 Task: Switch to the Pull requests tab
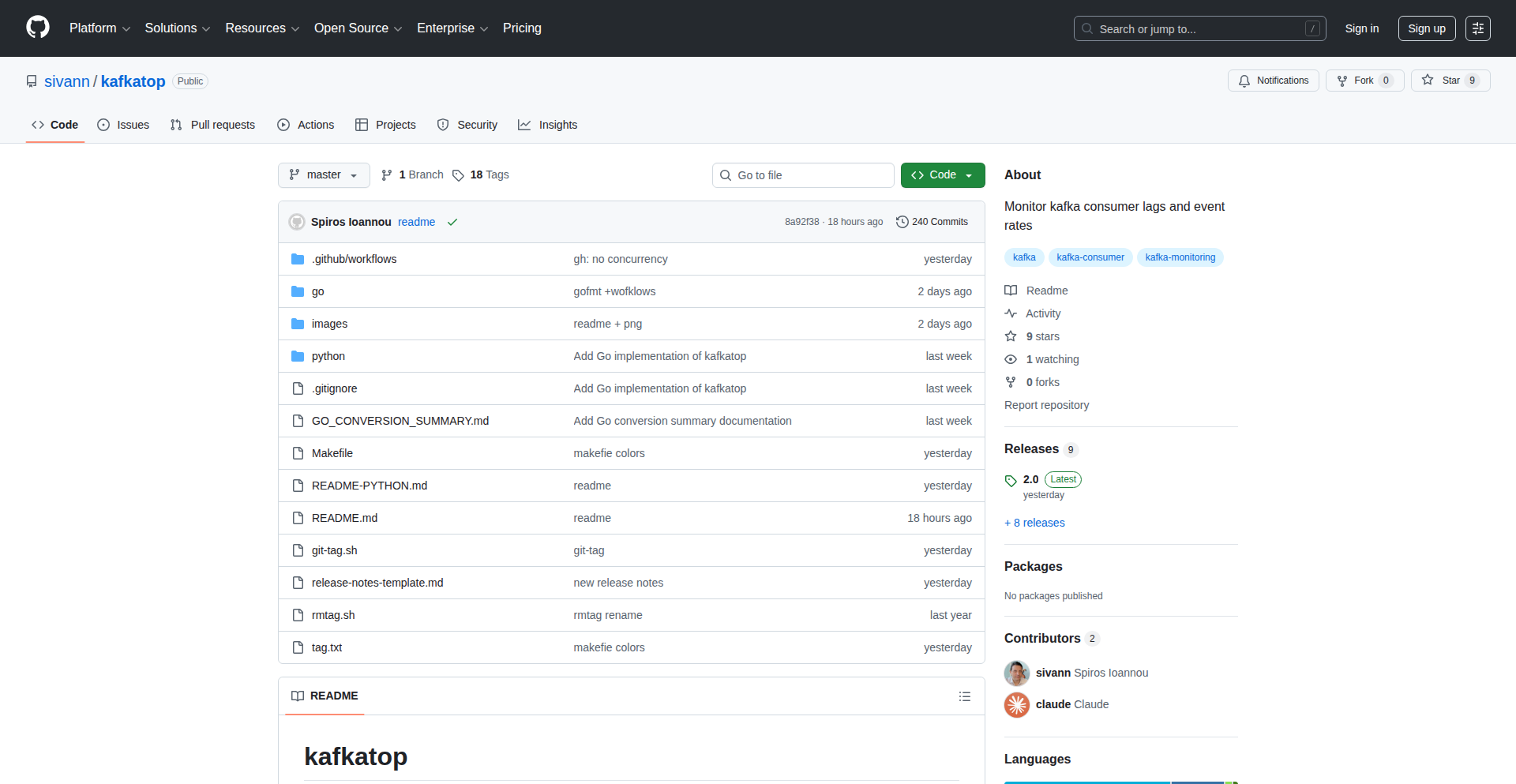(x=212, y=125)
